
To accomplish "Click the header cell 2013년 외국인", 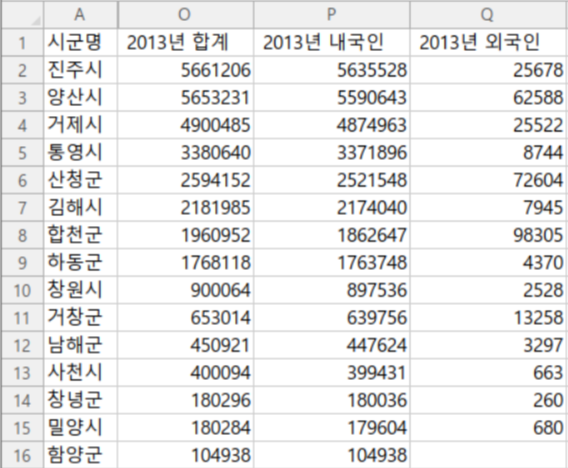I will tap(489, 43).
